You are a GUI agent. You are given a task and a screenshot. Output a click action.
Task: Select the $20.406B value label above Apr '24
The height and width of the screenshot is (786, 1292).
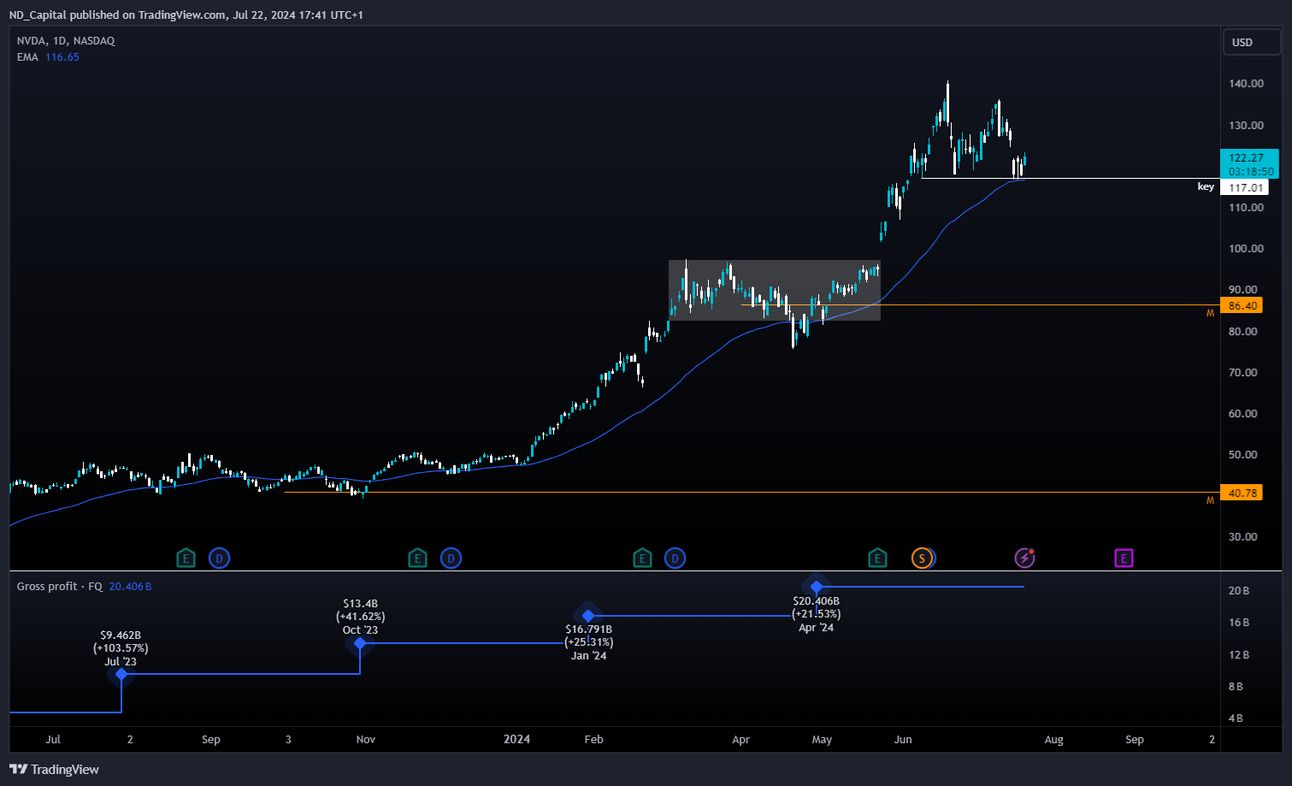tap(816, 601)
